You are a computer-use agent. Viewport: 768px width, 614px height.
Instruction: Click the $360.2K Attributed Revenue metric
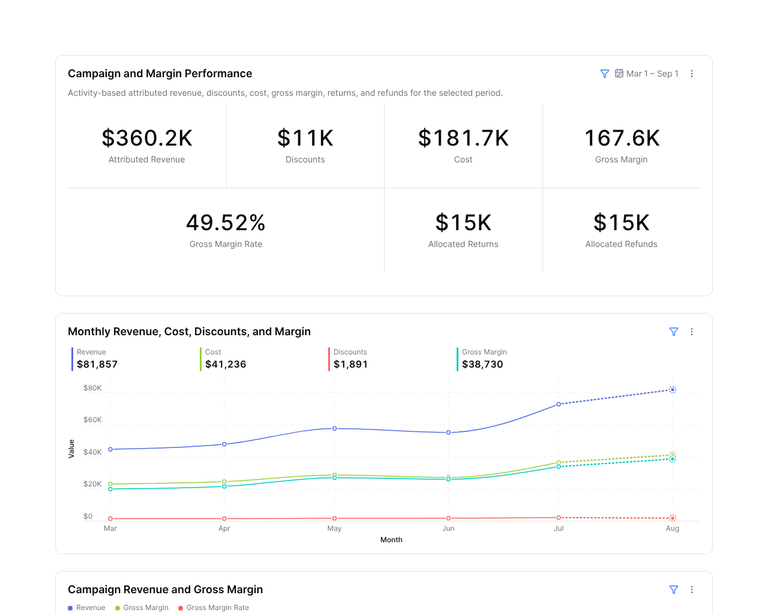point(147,145)
